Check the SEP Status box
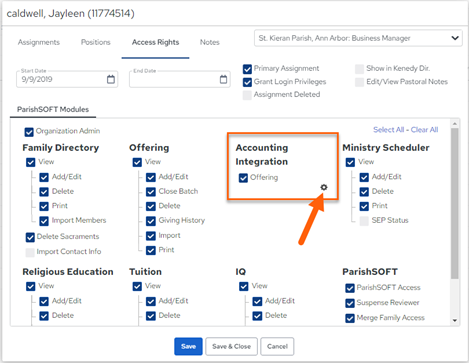Screen dimensions: 469x363 pyautogui.click(x=364, y=221)
